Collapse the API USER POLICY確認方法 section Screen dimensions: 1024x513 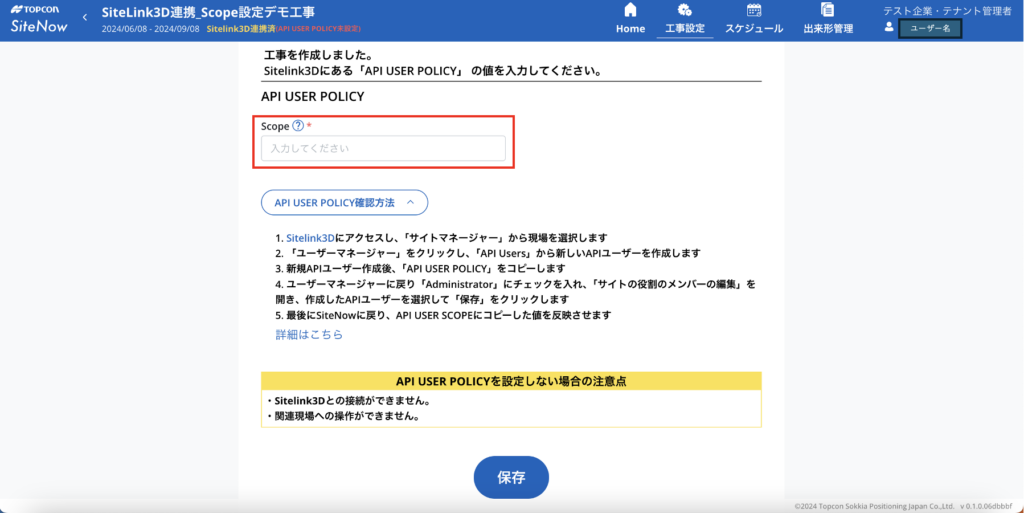point(344,202)
